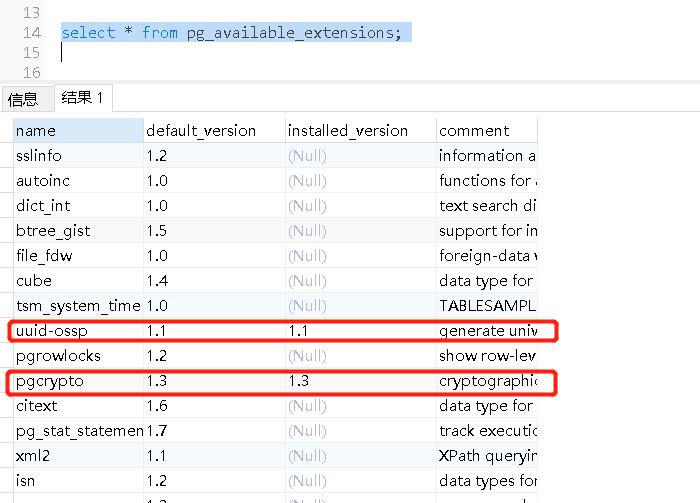The height and width of the screenshot is (503, 700).
Task: Click the (Null) installed_version of pgrowlocks
Action: 361,356
